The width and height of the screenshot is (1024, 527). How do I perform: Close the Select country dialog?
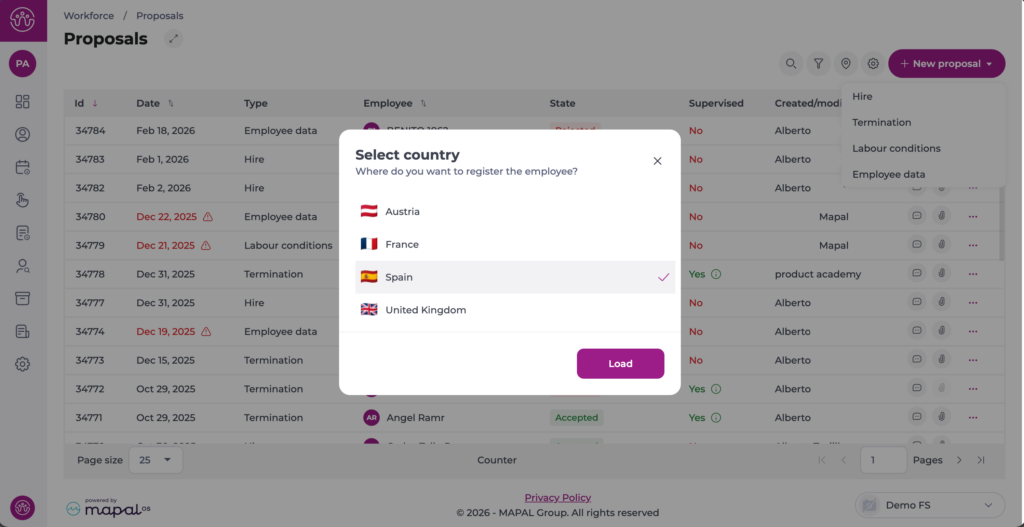point(657,161)
